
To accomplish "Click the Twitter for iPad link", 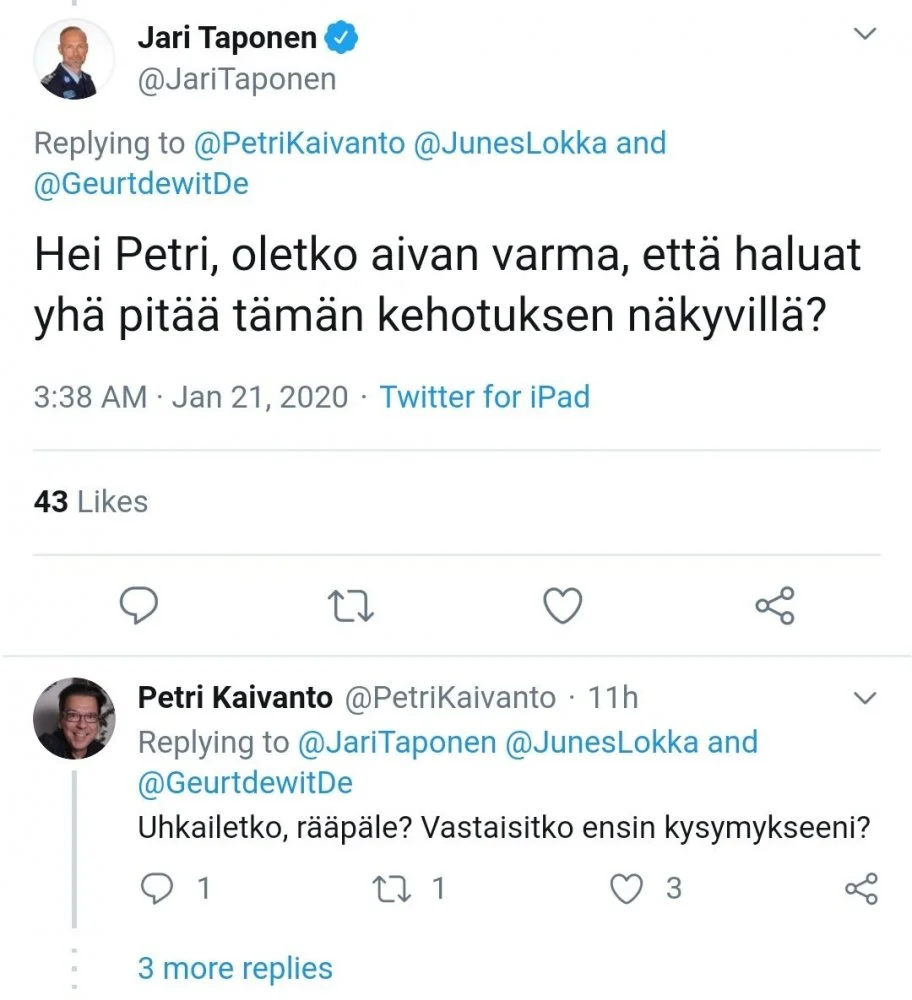I will pyautogui.click(x=485, y=397).
